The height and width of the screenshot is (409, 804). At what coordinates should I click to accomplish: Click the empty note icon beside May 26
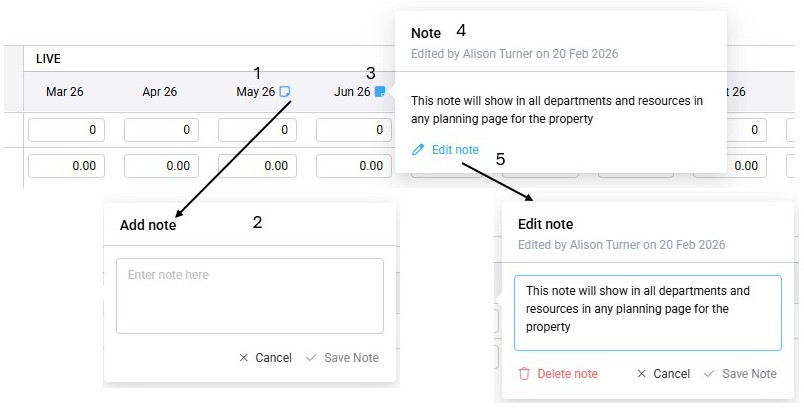click(285, 92)
